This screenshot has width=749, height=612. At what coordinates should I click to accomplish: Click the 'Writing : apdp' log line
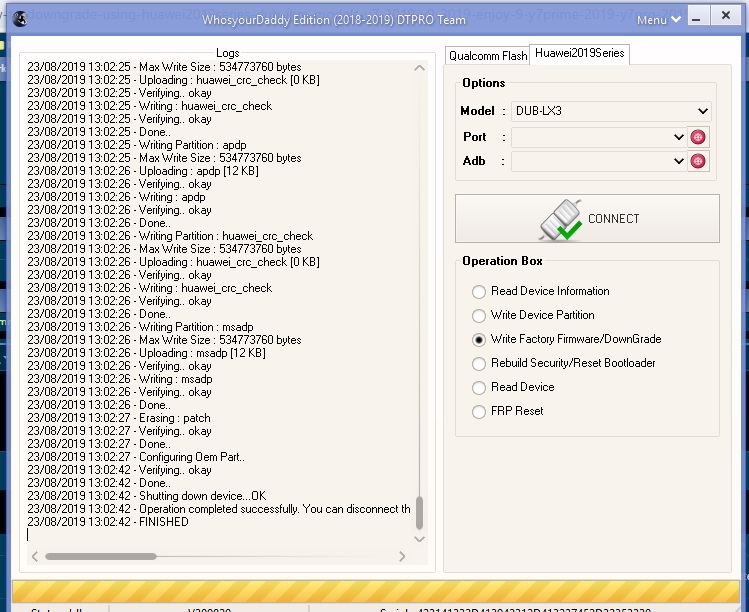(117, 197)
